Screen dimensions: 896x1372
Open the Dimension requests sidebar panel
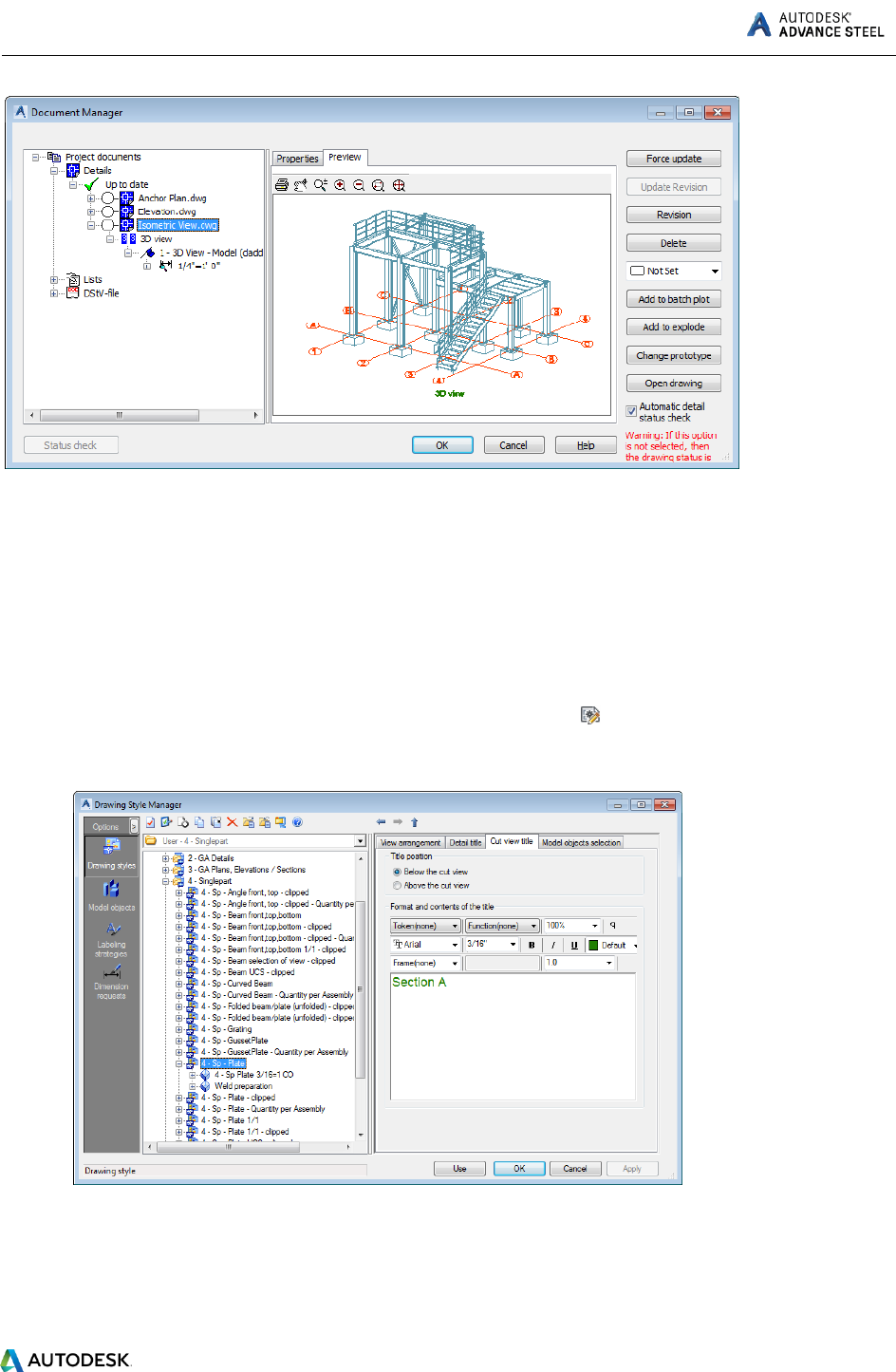(x=111, y=981)
